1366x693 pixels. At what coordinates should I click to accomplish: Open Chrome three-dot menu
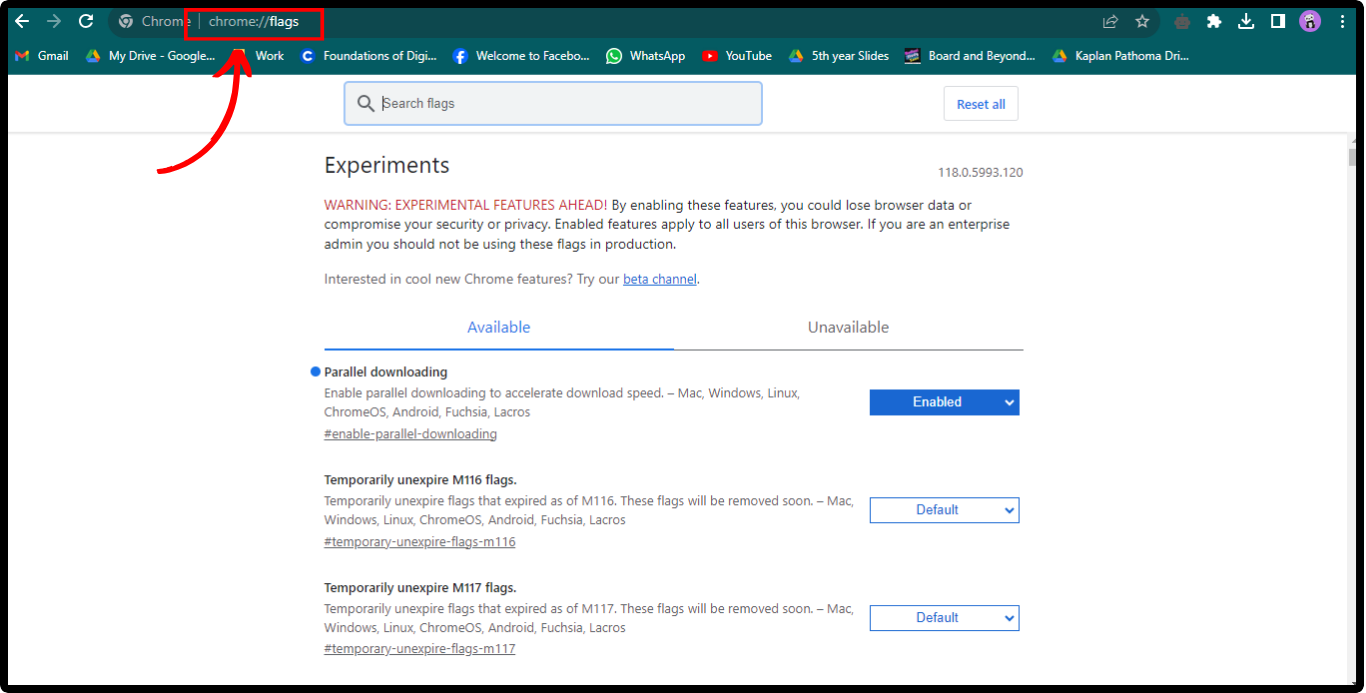[x=1342, y=21]
